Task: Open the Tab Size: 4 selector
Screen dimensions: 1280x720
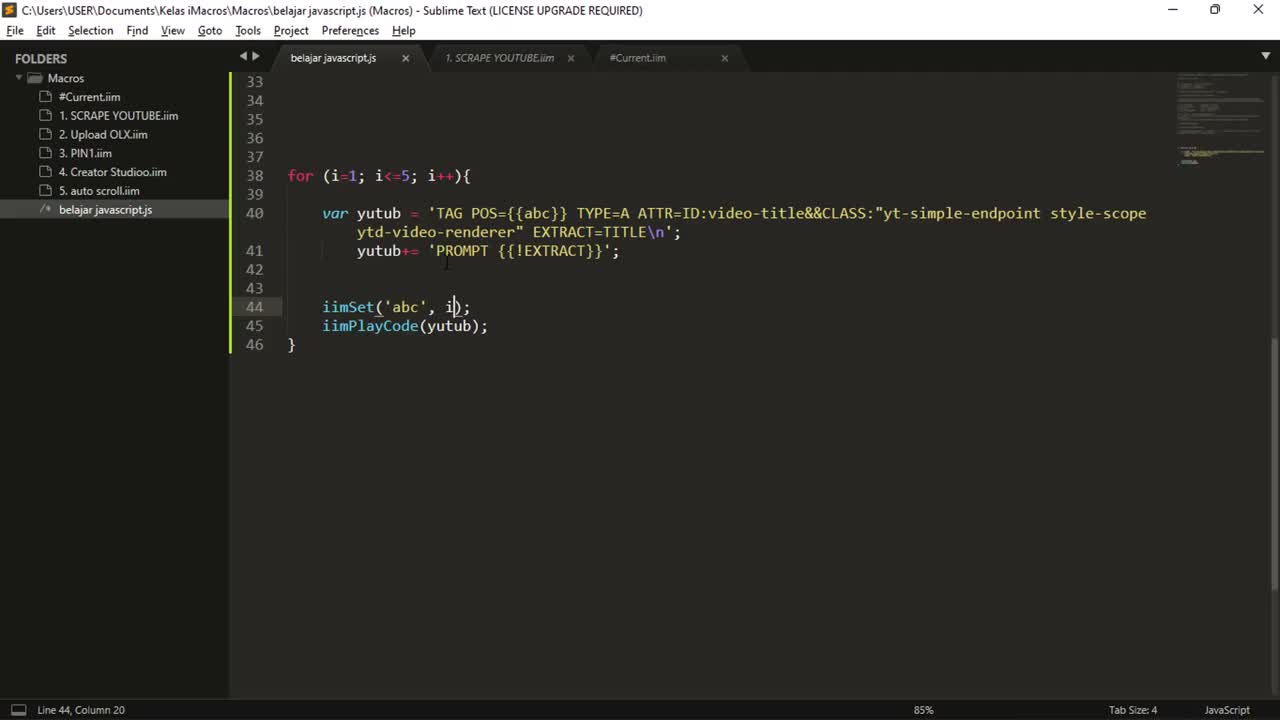Action: 1133,710
